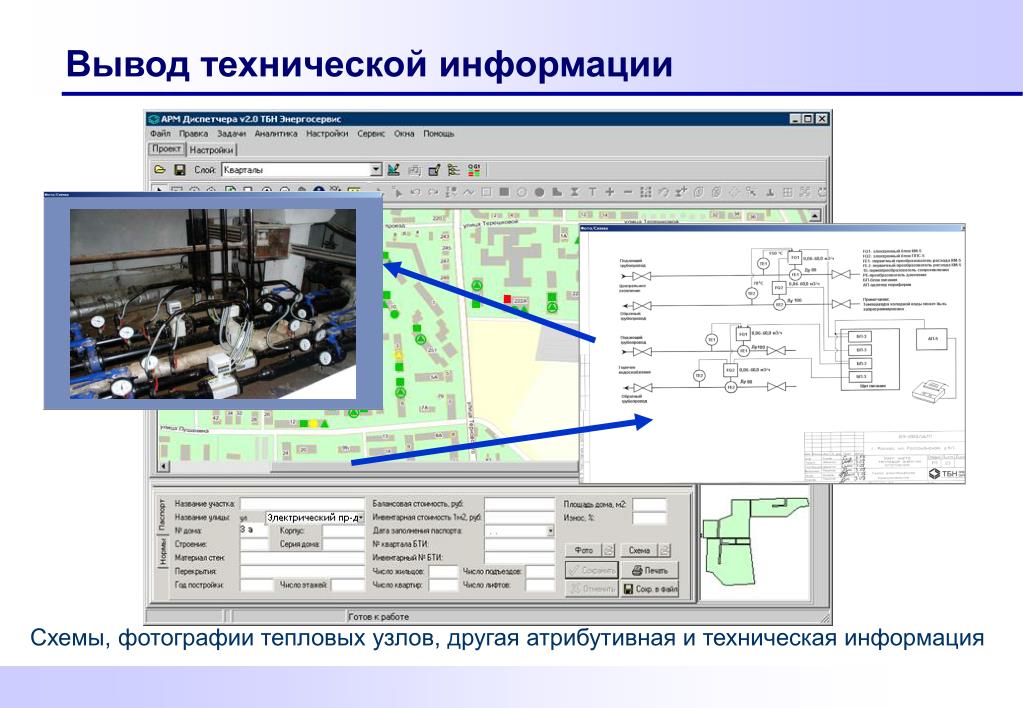Open the Настройки menu in menu bar

327,134
